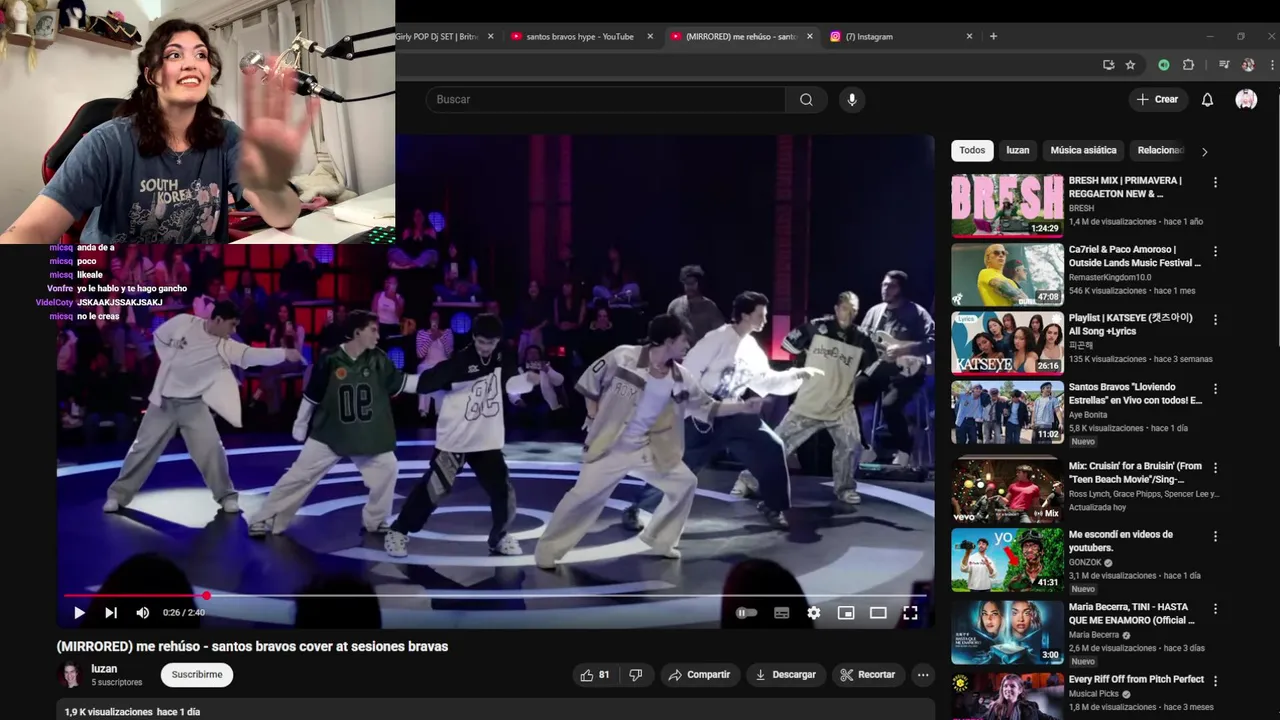The image size is (1280, 720).
Task: Mute the video volume
Action: 142,613
